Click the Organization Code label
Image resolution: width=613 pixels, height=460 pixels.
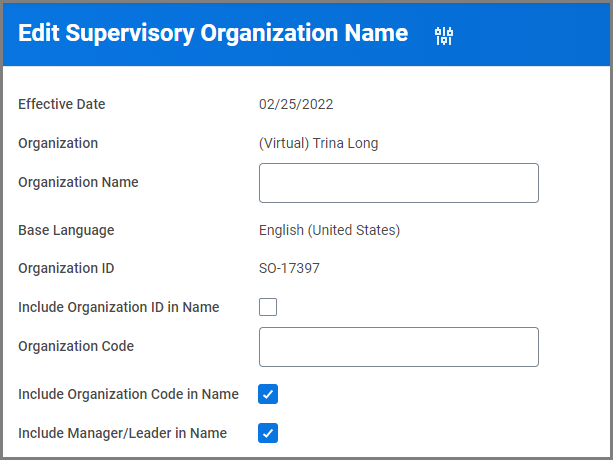click(x=76, y=346)
